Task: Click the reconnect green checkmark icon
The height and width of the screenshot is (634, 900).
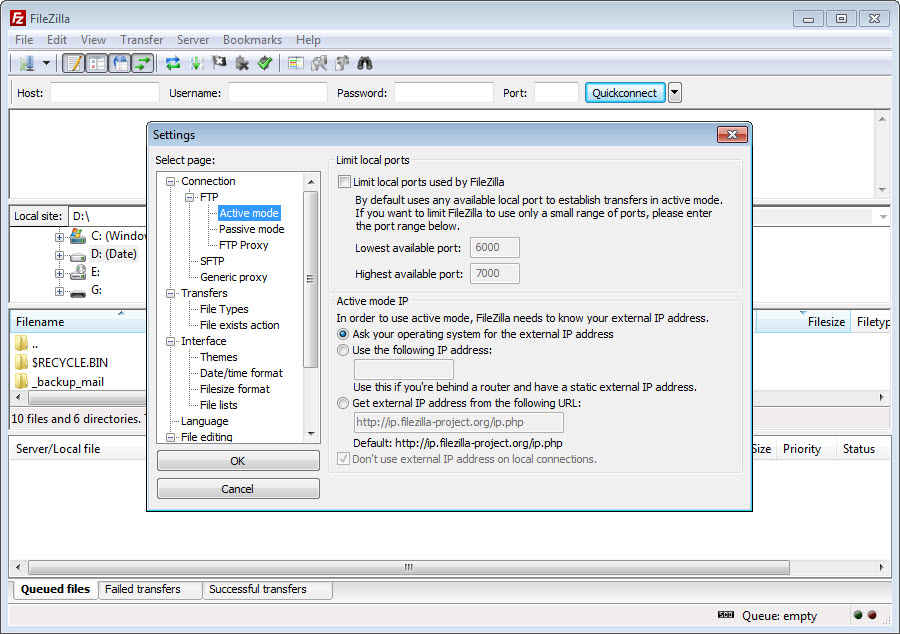Action: tap(265, 63)
